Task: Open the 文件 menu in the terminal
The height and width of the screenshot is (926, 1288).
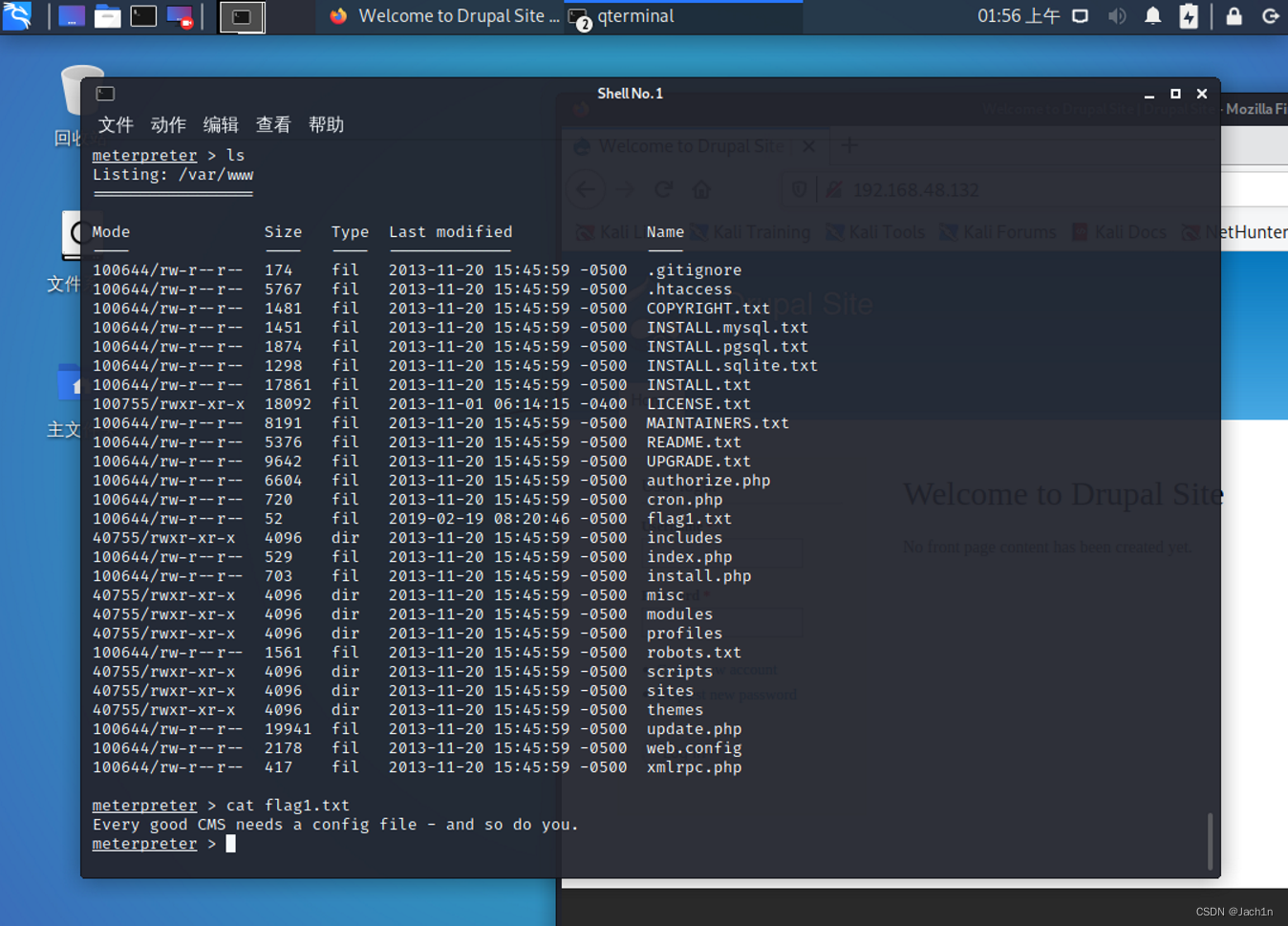Action: (116, 125)
